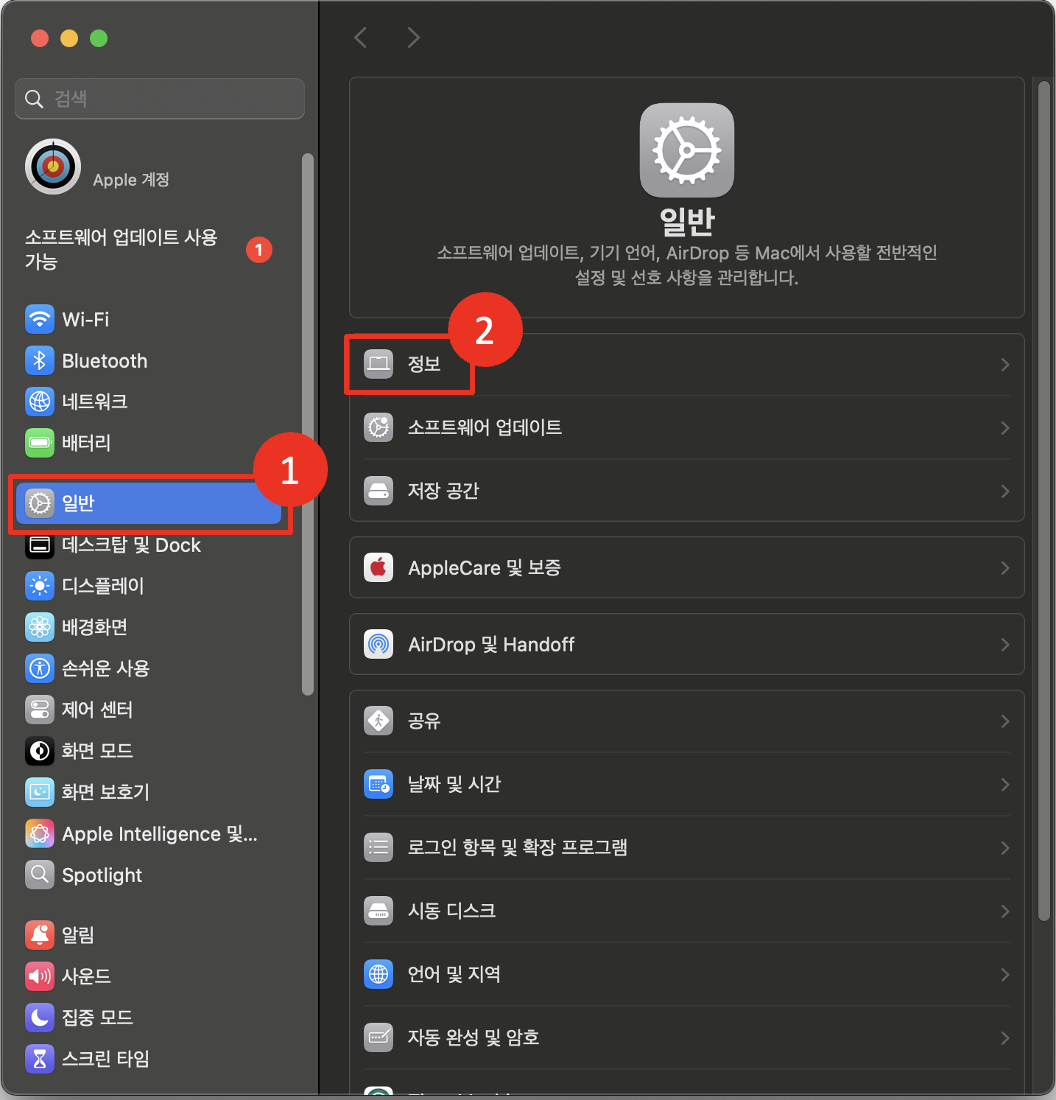Click the 저장 공간 disk icon
The width and height of the screenshot is (1056, 1100).
pos(378,490)
